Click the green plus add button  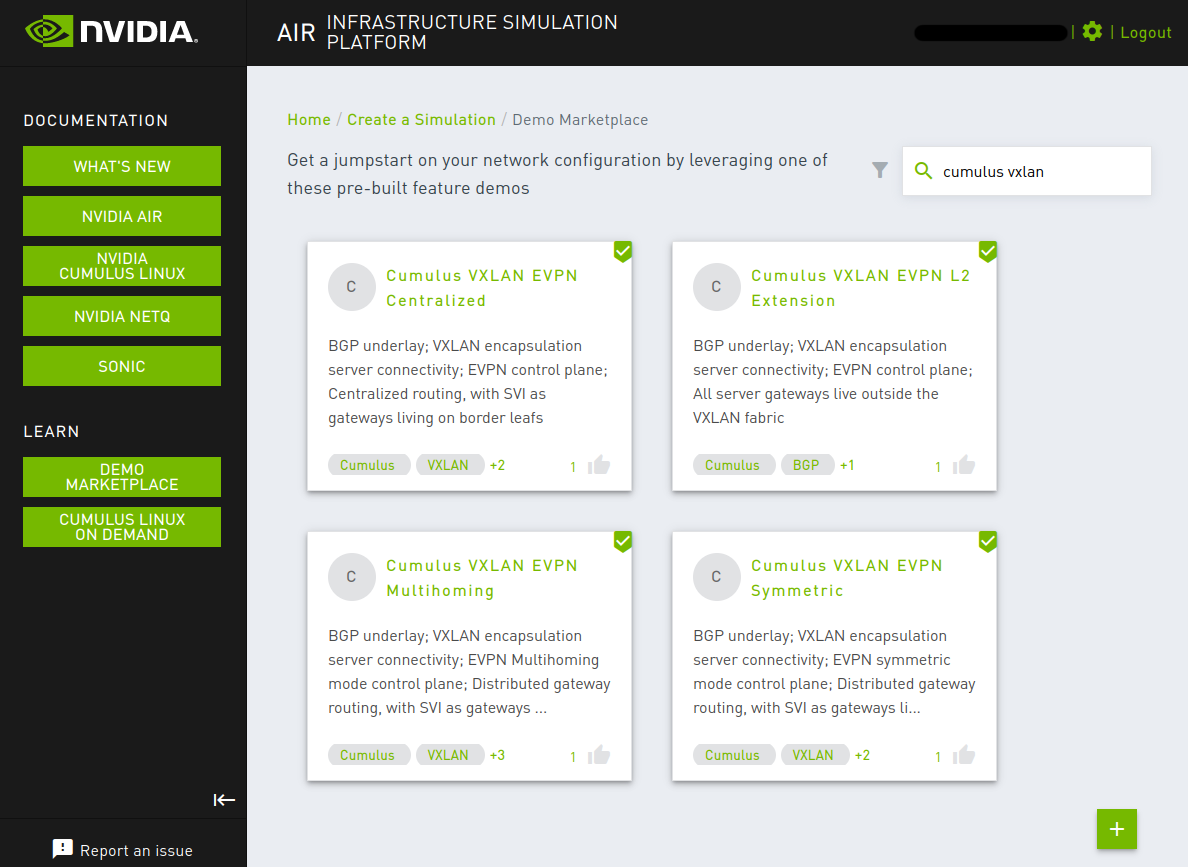point(1117,829)
